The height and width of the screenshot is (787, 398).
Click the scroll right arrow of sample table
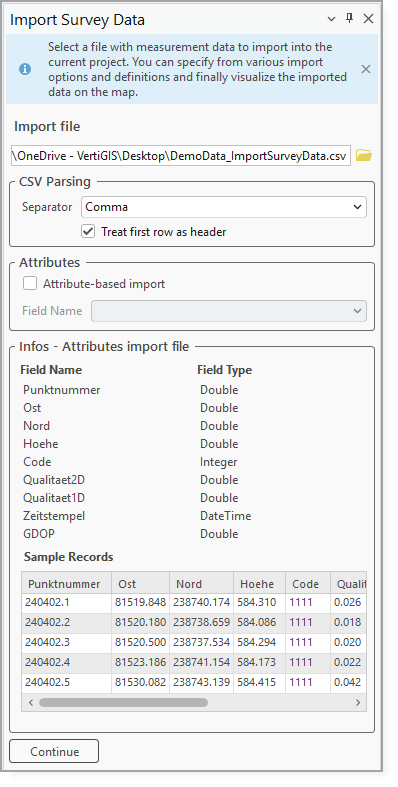coord(358,702)
